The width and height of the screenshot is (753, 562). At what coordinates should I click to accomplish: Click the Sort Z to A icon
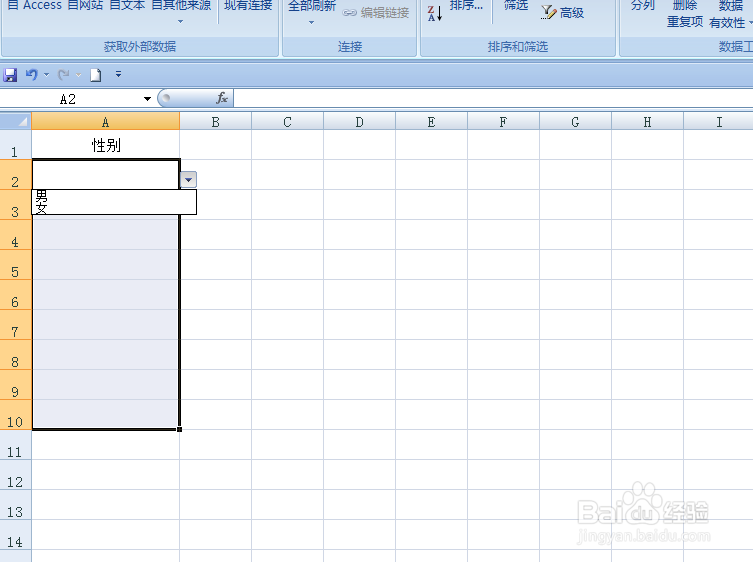(435, 13)
